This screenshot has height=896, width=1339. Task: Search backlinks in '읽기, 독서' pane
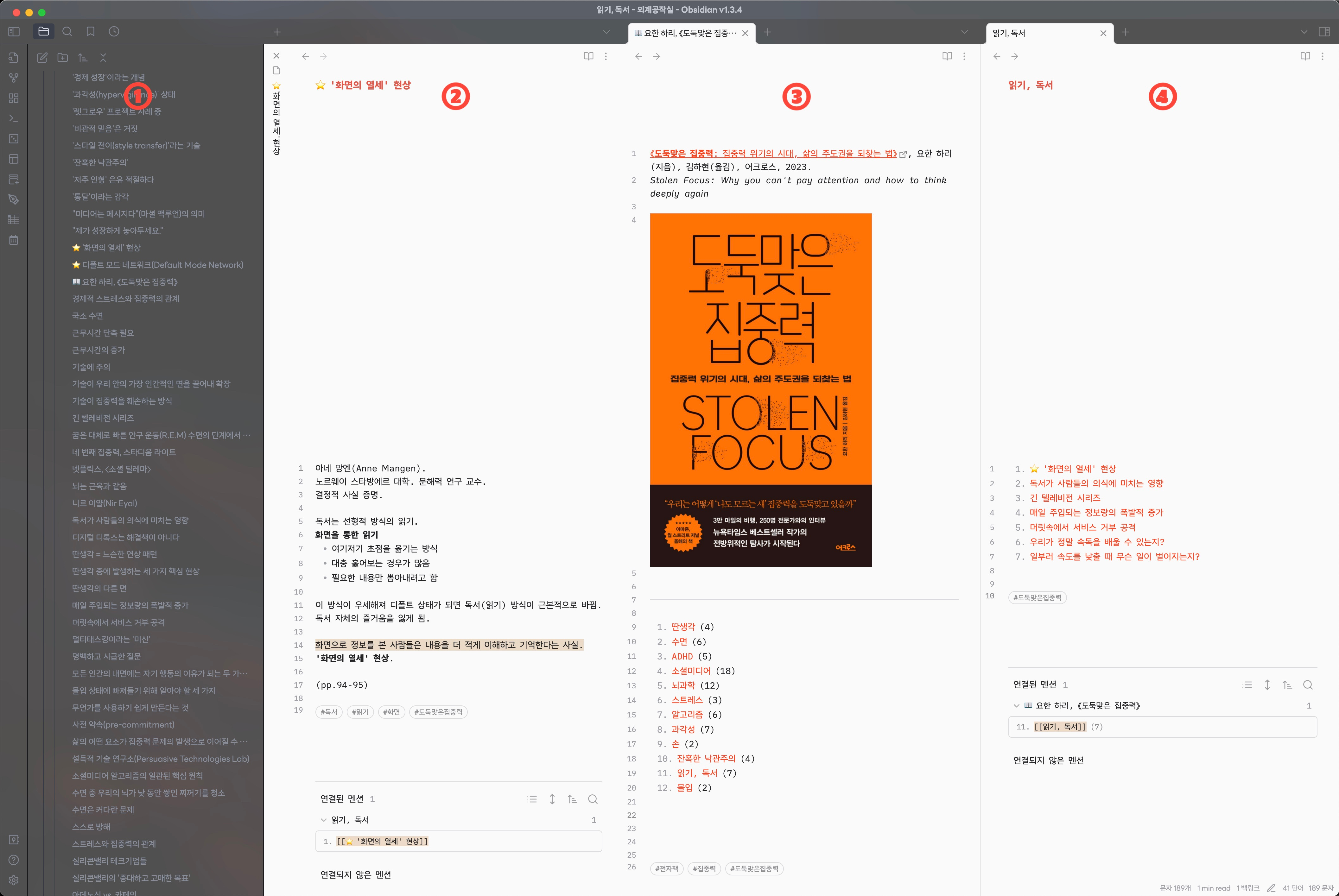click(1308, 685)
